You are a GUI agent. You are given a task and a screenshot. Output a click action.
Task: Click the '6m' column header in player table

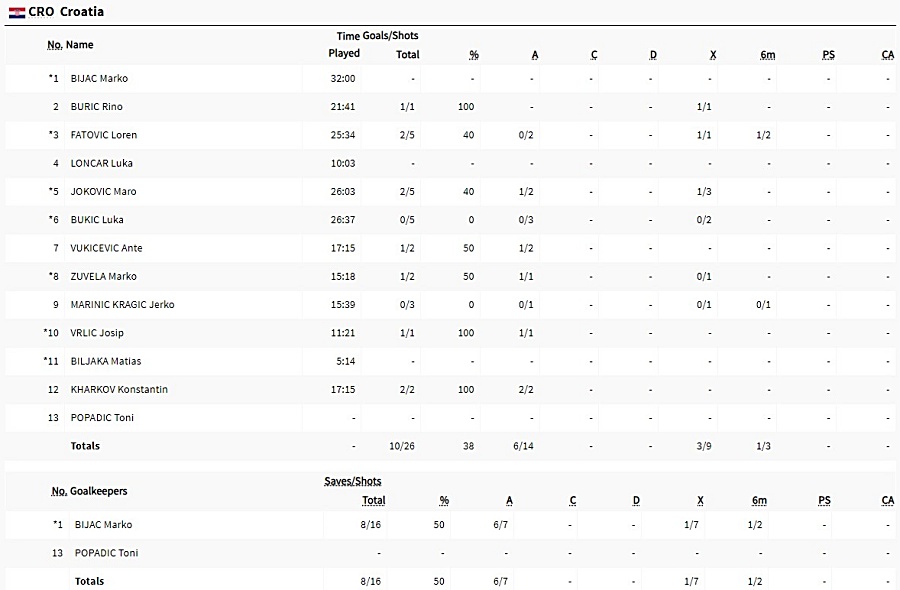pyautogui.click(x=767, y=55)
